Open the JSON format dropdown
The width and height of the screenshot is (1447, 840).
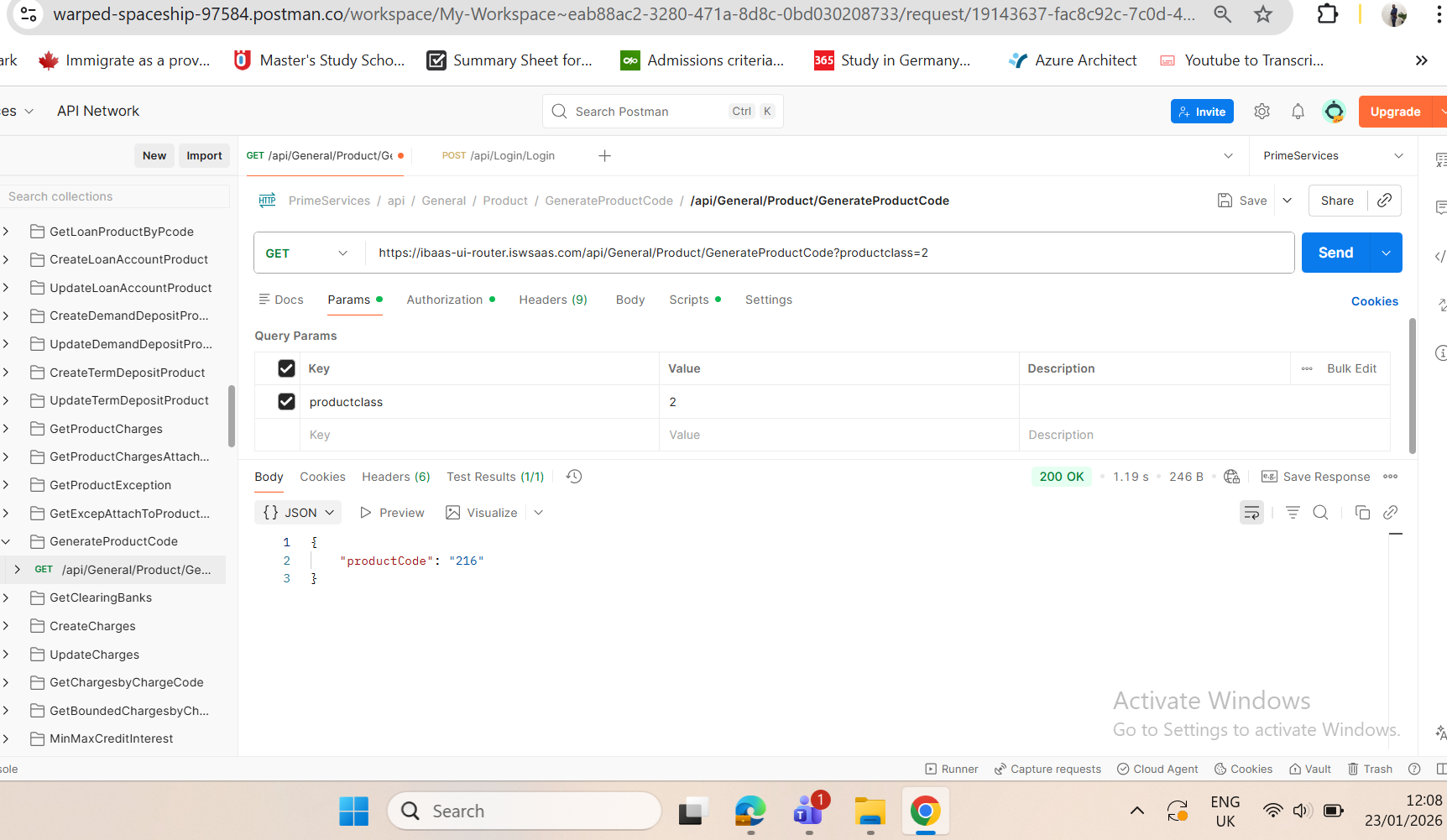299,513
